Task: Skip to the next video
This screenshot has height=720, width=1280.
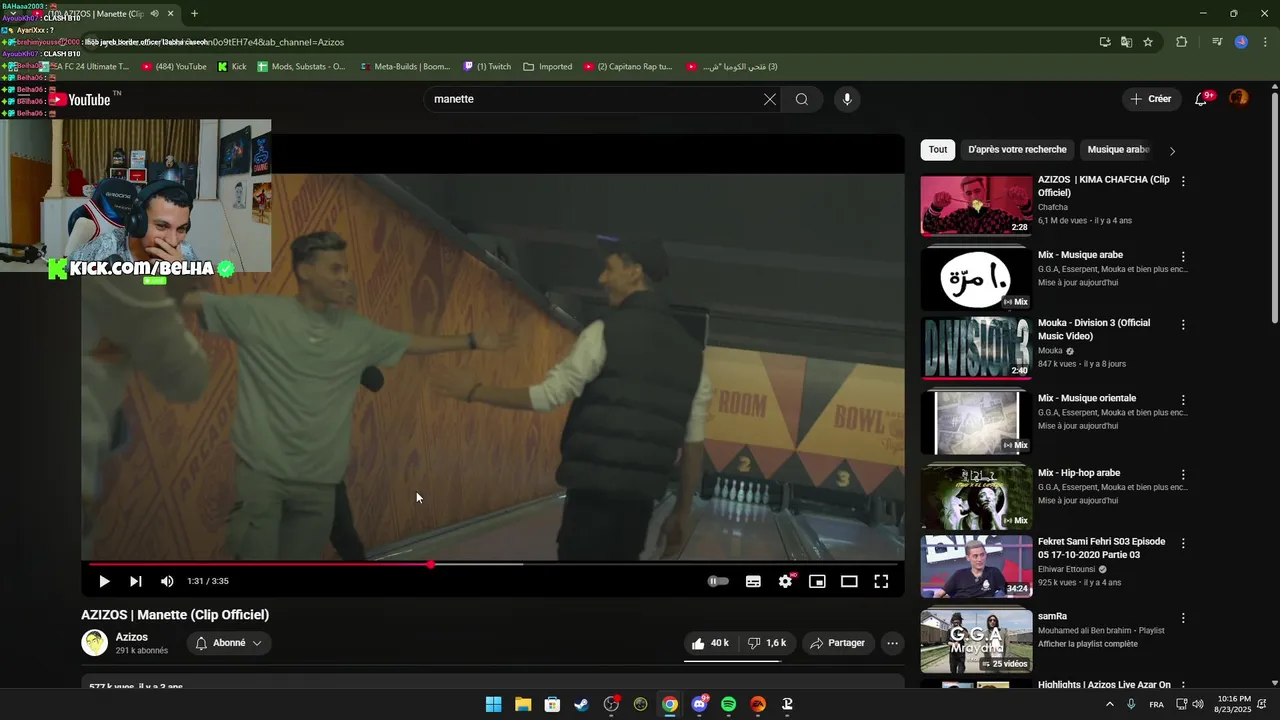Action: 136,581
